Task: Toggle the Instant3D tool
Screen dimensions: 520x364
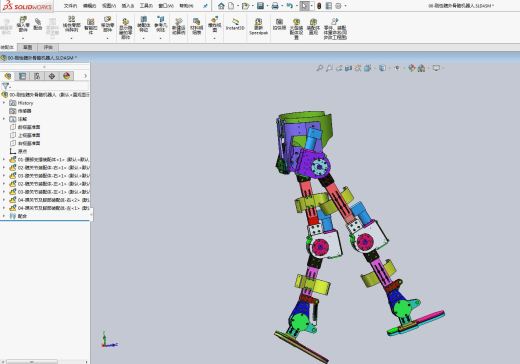Action: (235, 24)
